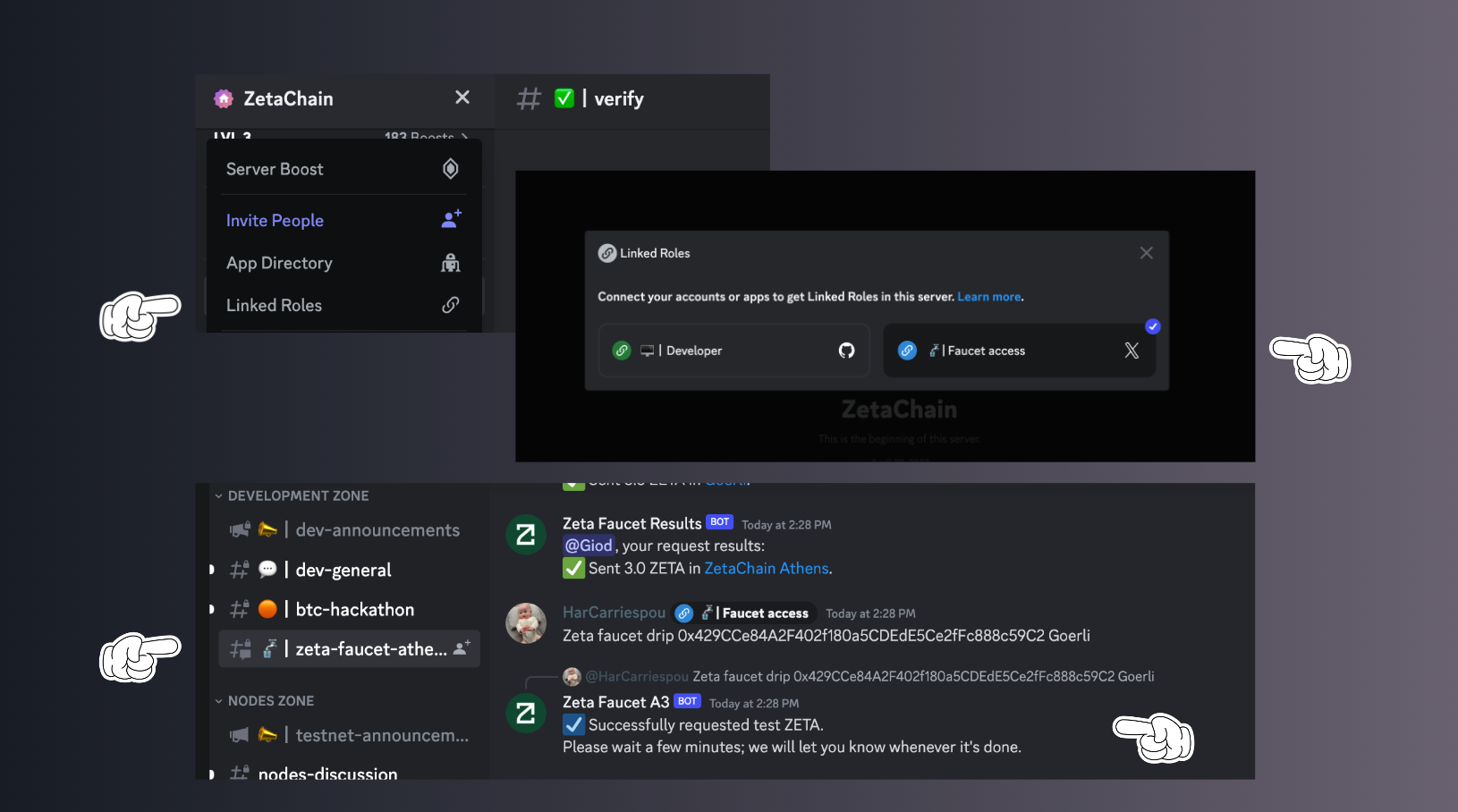1458x812 pixels.
Task: Click the hash icon of btc-hackathon
Action: [x=239, y=609]
